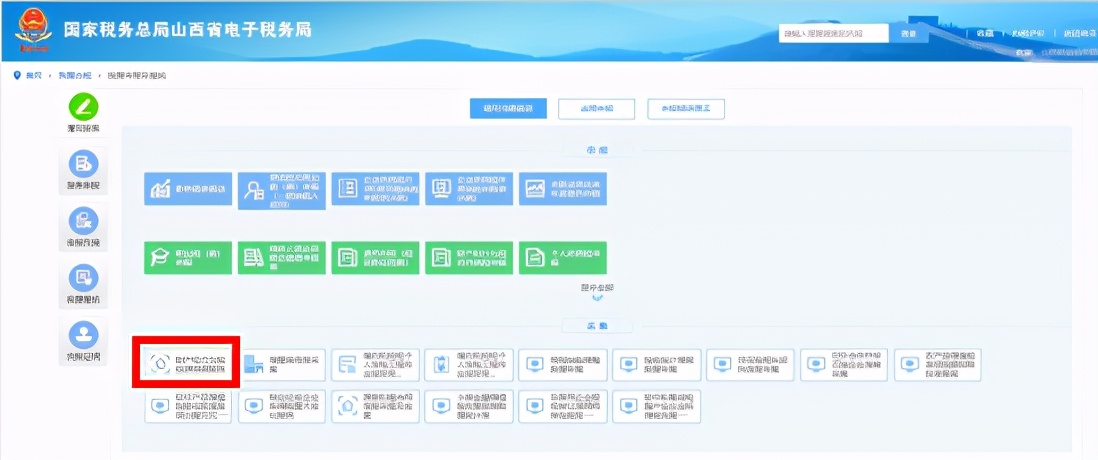Viewport: 1098px width, 460px height.
Task: Select the highlighted blue tab above the panel
Action: (508, 108)
